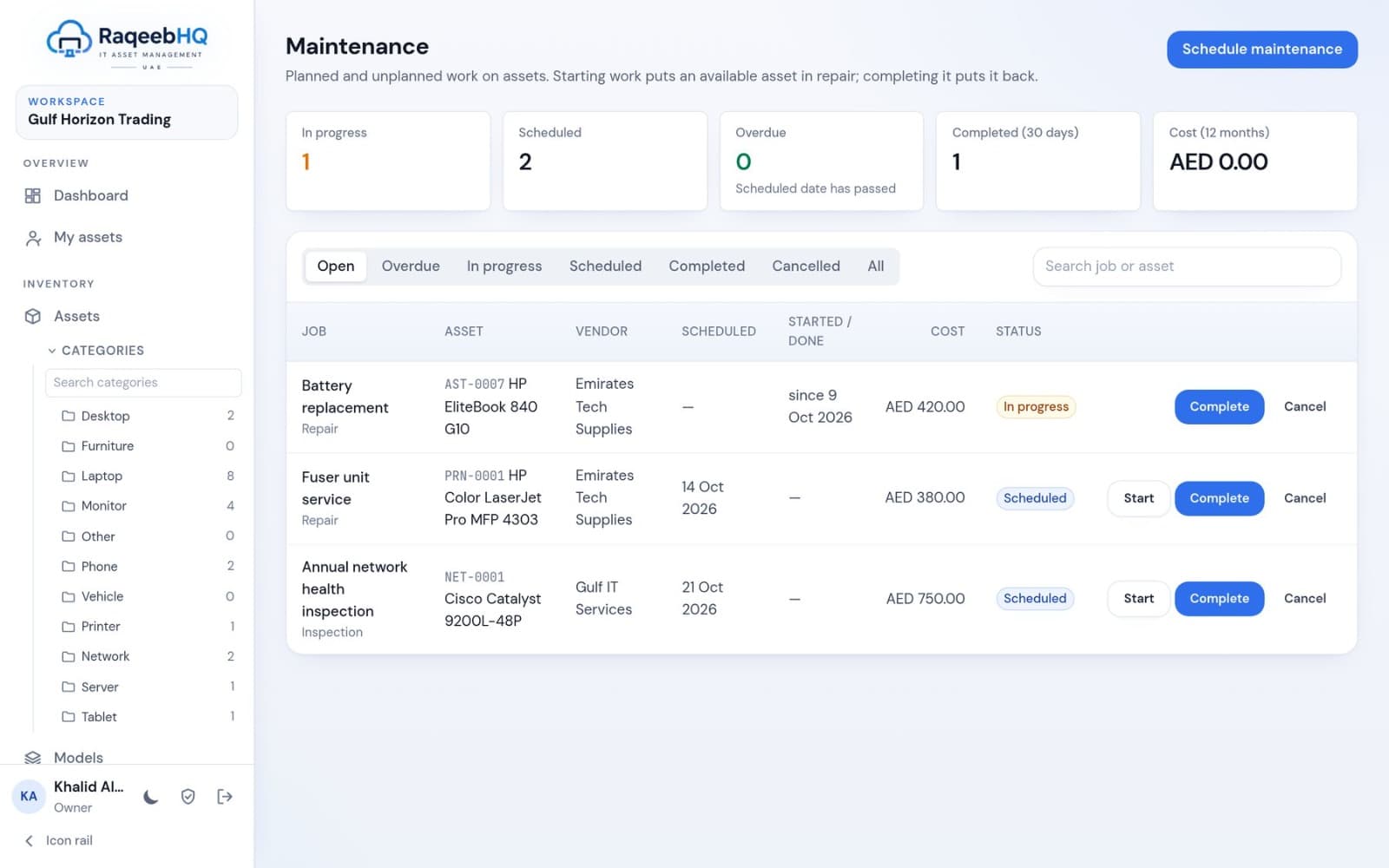Complete the Fuser unit service job
This screenshot has width=1389, height=868.
pos(1219,498)
